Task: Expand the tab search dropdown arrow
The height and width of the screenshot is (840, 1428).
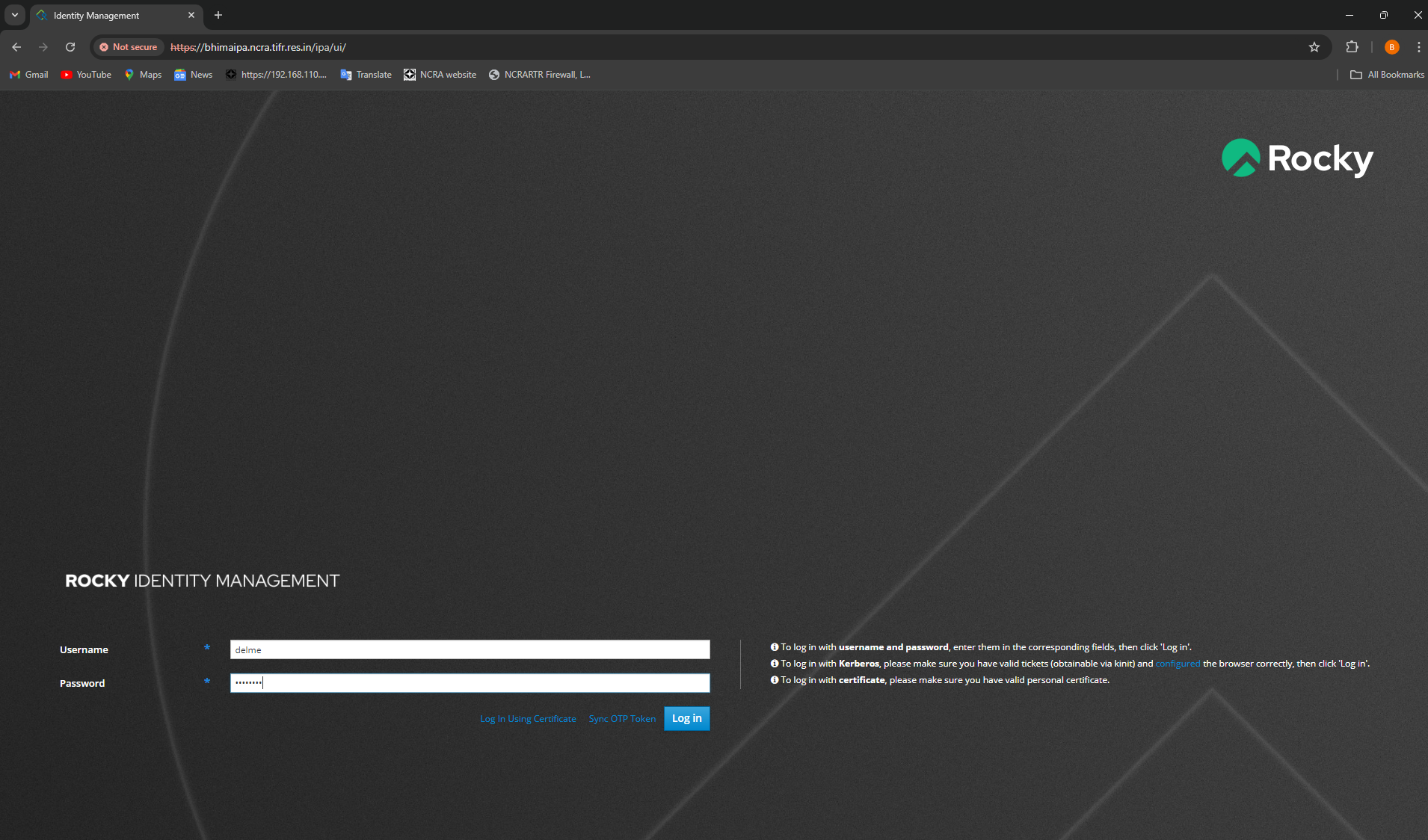Action: click(x=14, y=15)
